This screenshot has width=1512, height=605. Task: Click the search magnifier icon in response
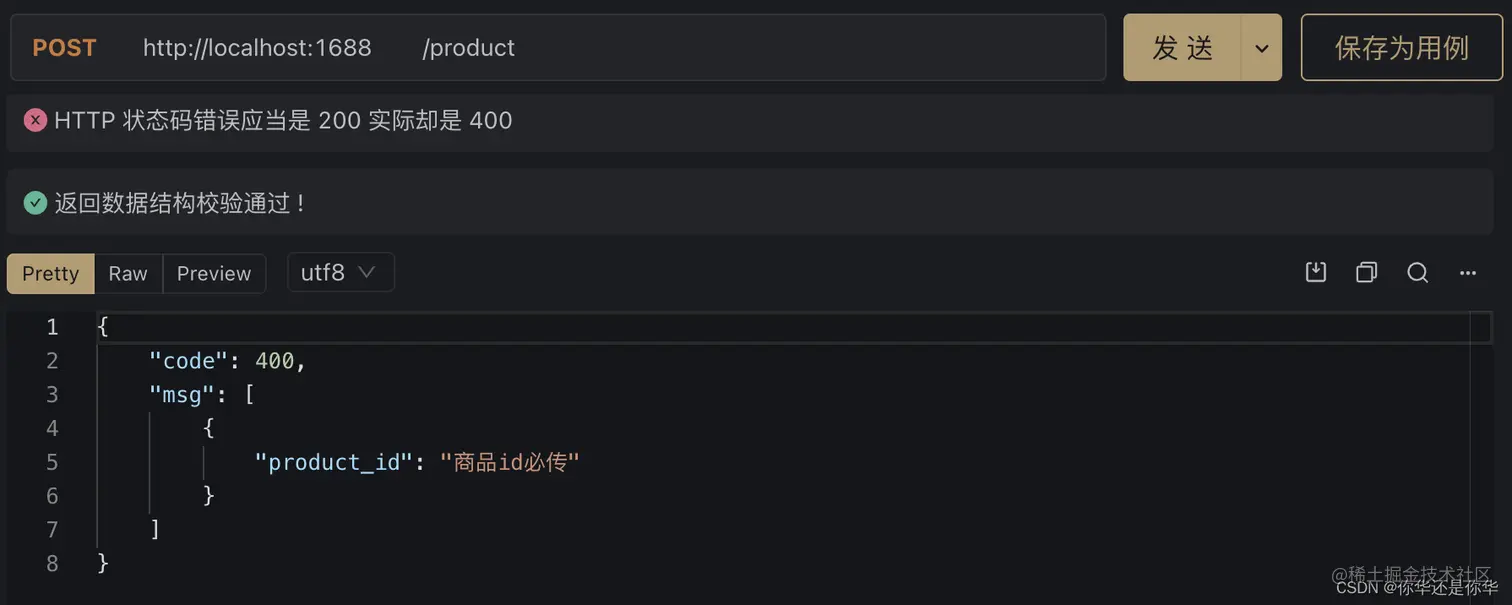1417,272
